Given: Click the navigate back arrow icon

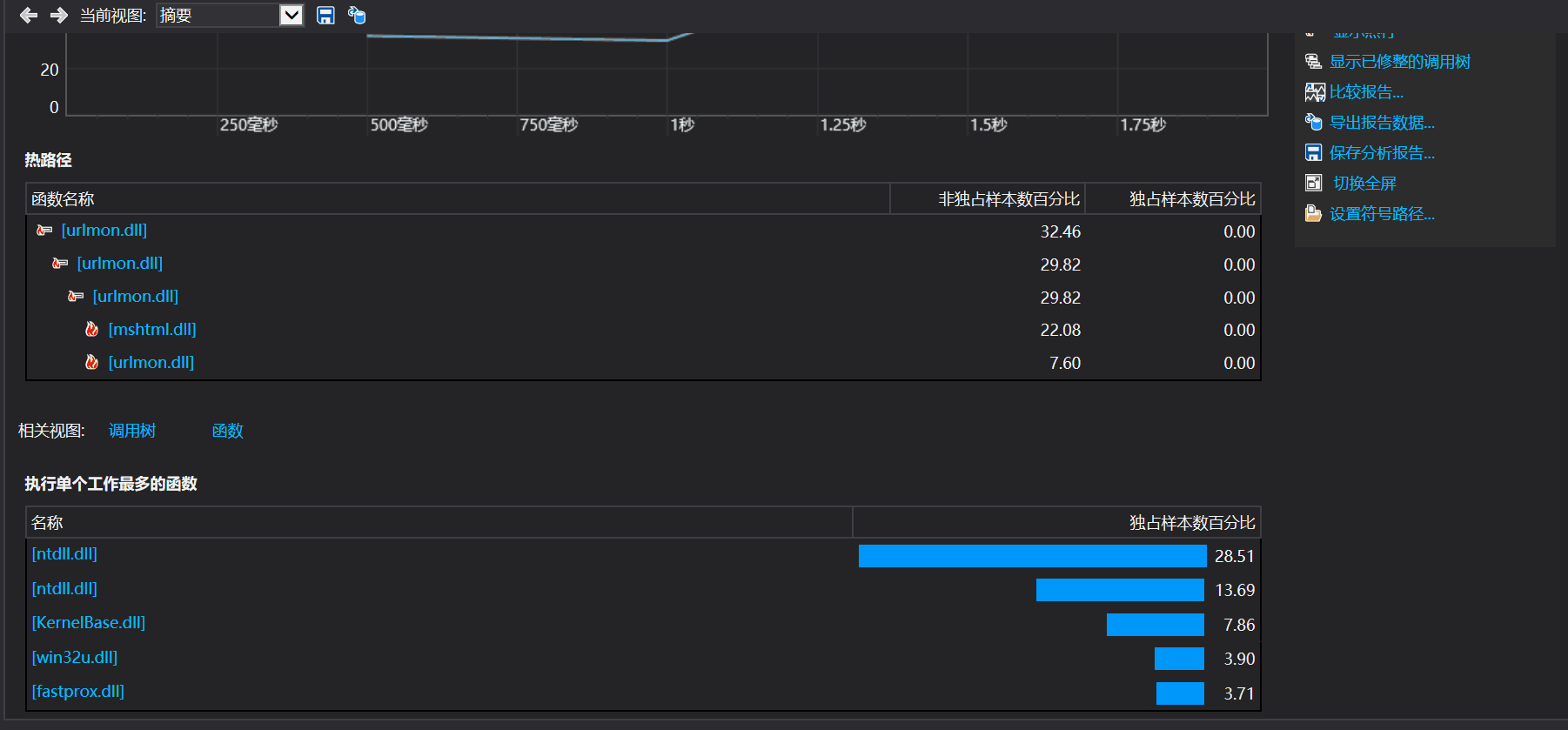Looking at the screenshot, I should tap(29, 15).
